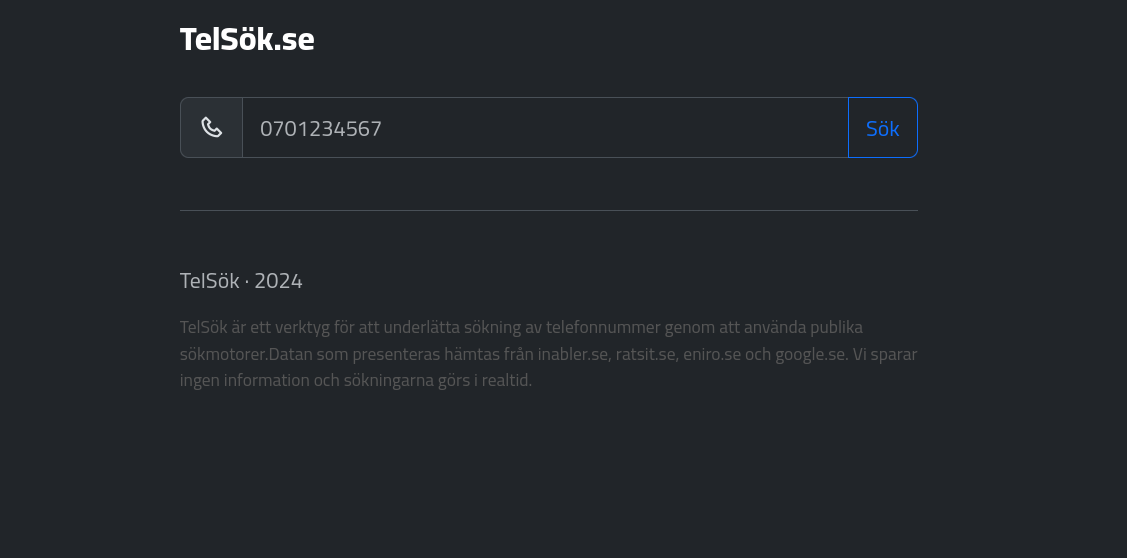Click the word 'publika' in description
1127x558 pixels.
pos(837,327)
